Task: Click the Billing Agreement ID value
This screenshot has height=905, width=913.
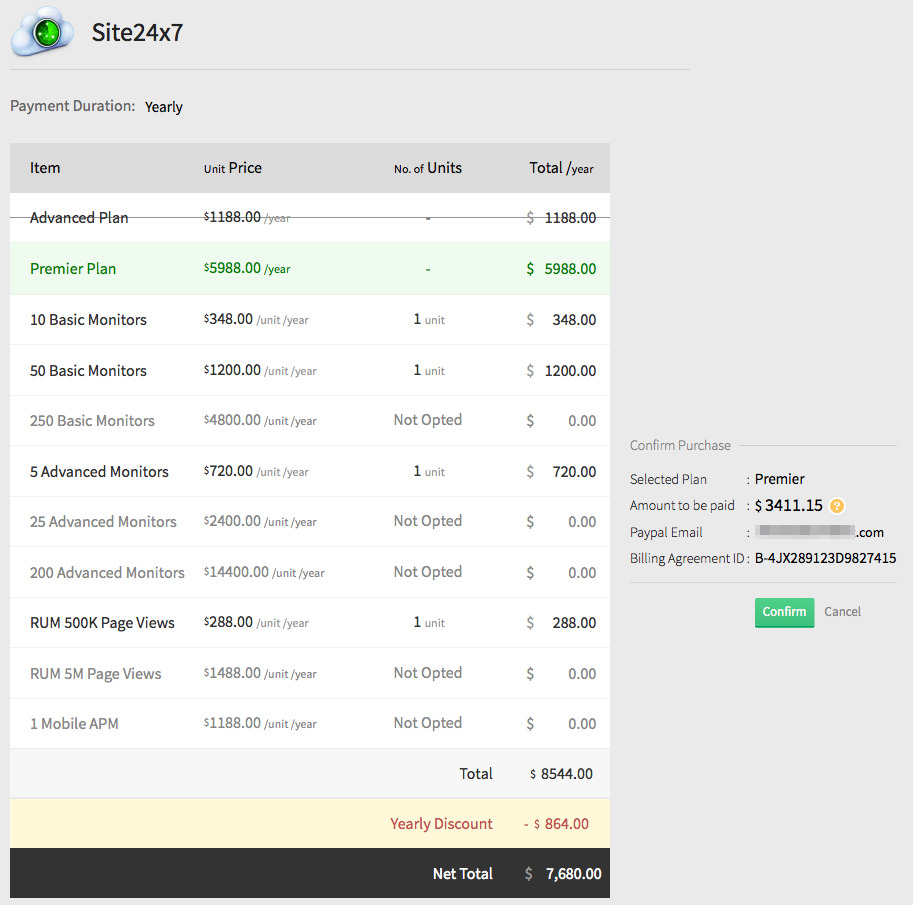Action: (825, 558)
